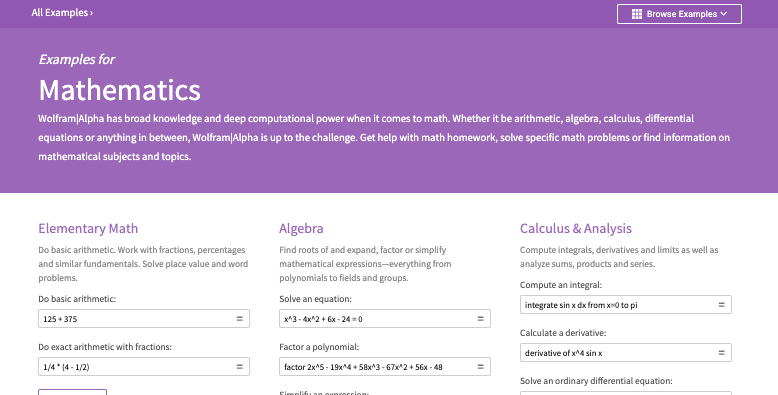Expand the Browse Examples dropdown chevron
This screenshot has height=395, width=778.
click(724, 14)
